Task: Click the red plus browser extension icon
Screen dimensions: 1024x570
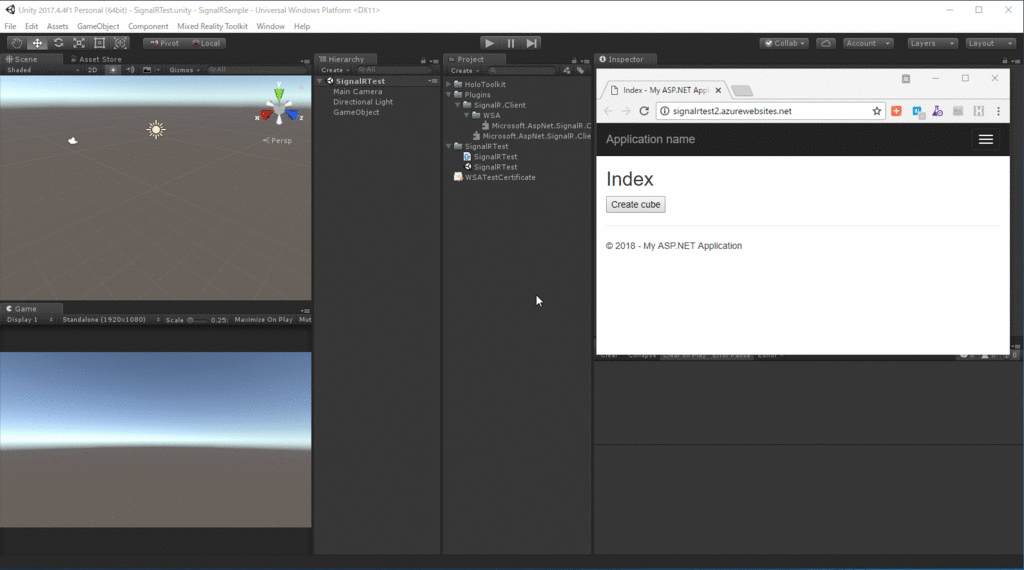Action: point(896,111)
